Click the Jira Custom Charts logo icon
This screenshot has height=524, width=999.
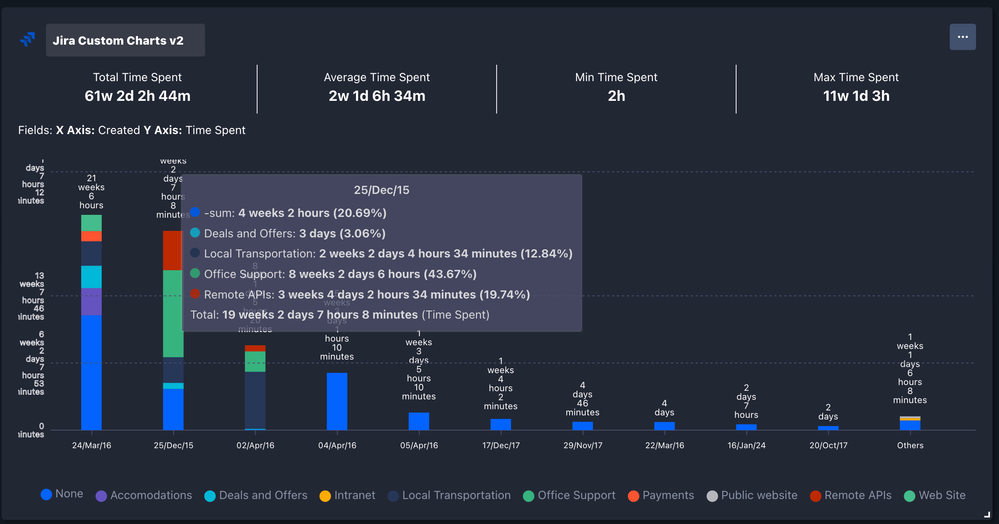pos(27,40)
